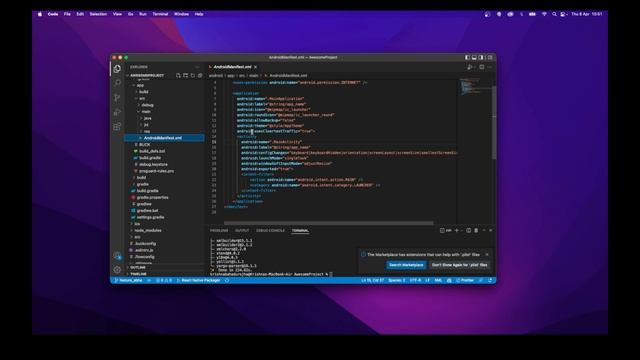This screenshot has width=640, height=360.
Task: Refresh the Explorer file tree
Action: tap(193, 76)
